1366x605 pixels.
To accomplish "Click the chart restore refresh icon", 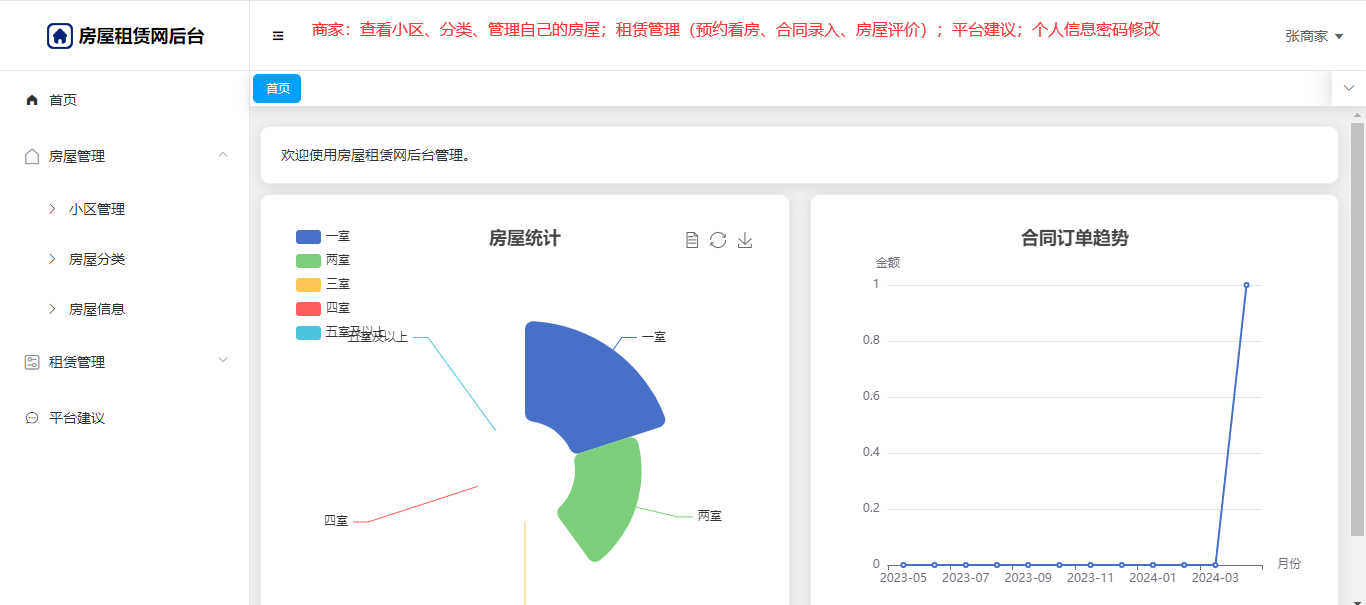I will (x=718, y=240).
